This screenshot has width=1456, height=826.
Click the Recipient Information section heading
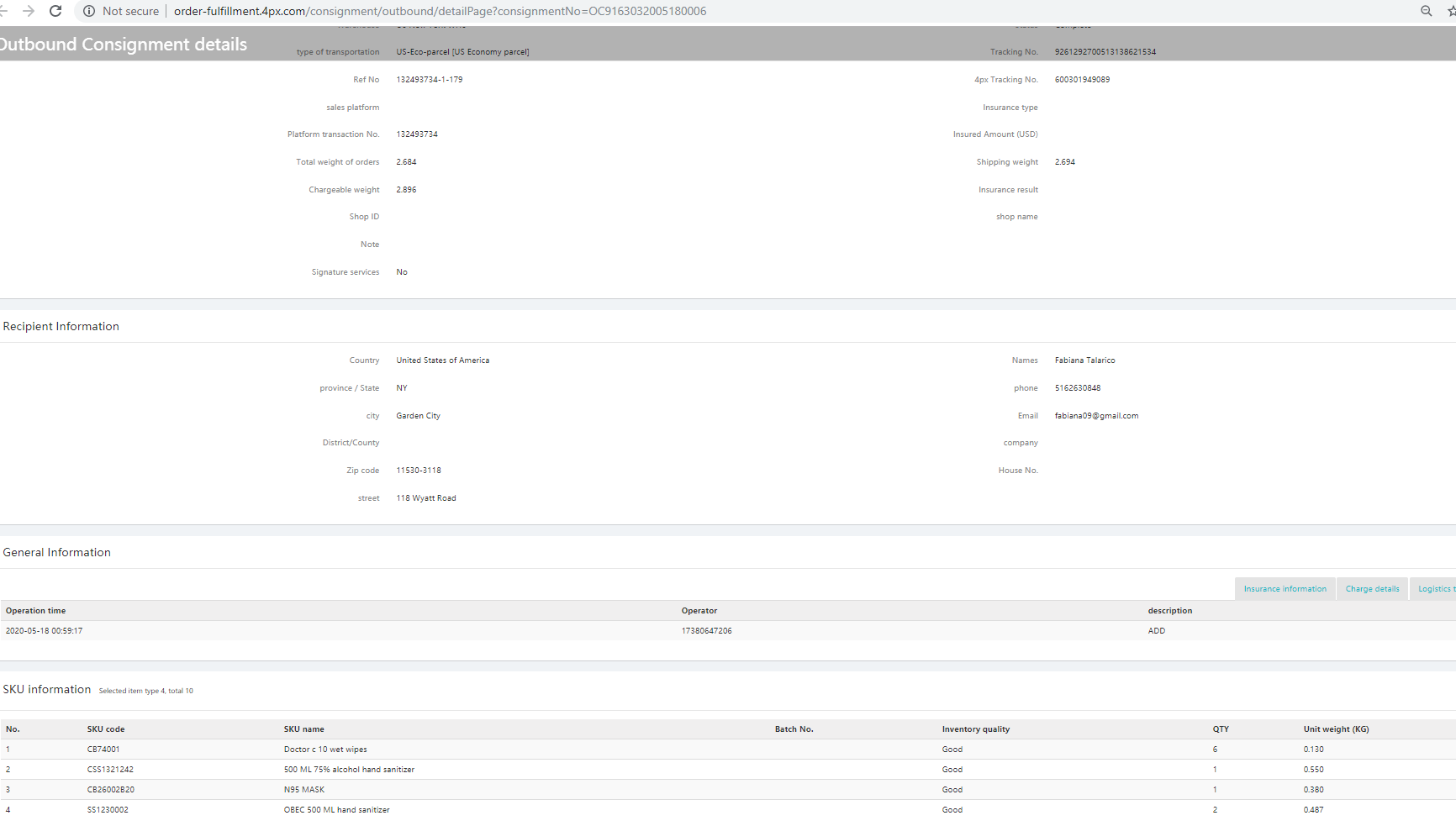click(61, 326)
